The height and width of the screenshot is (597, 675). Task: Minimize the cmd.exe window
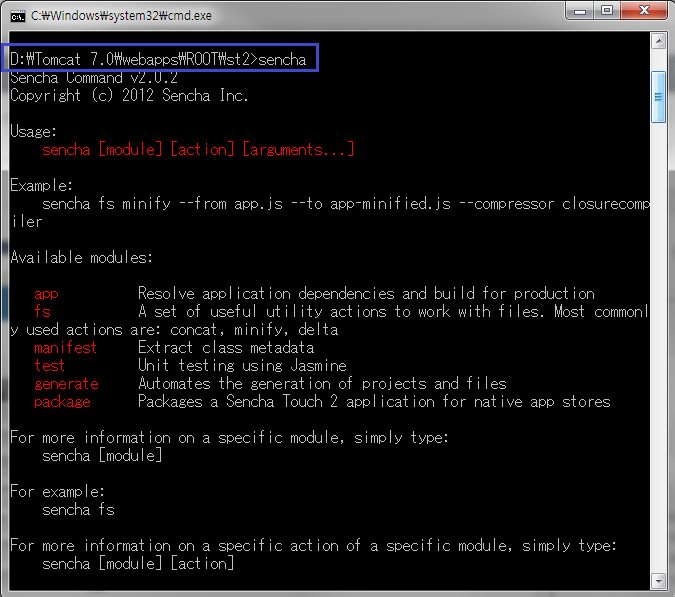(x=579, y=11)
